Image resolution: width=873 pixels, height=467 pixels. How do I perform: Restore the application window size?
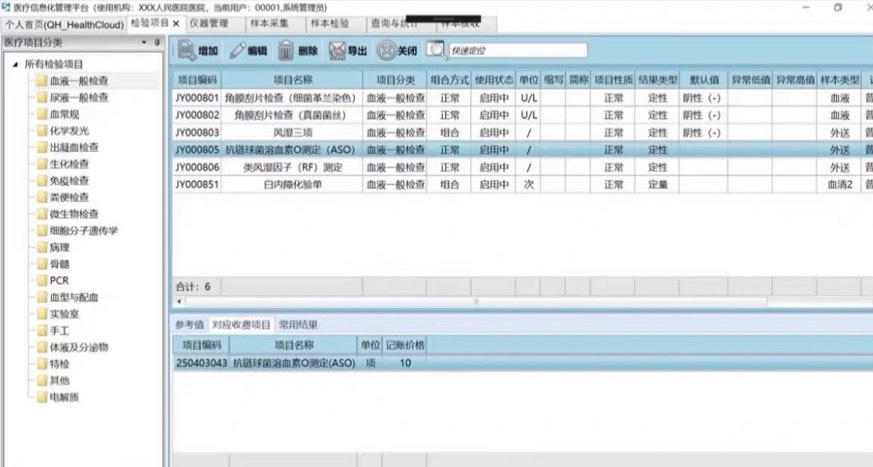(x=837, y=8)
